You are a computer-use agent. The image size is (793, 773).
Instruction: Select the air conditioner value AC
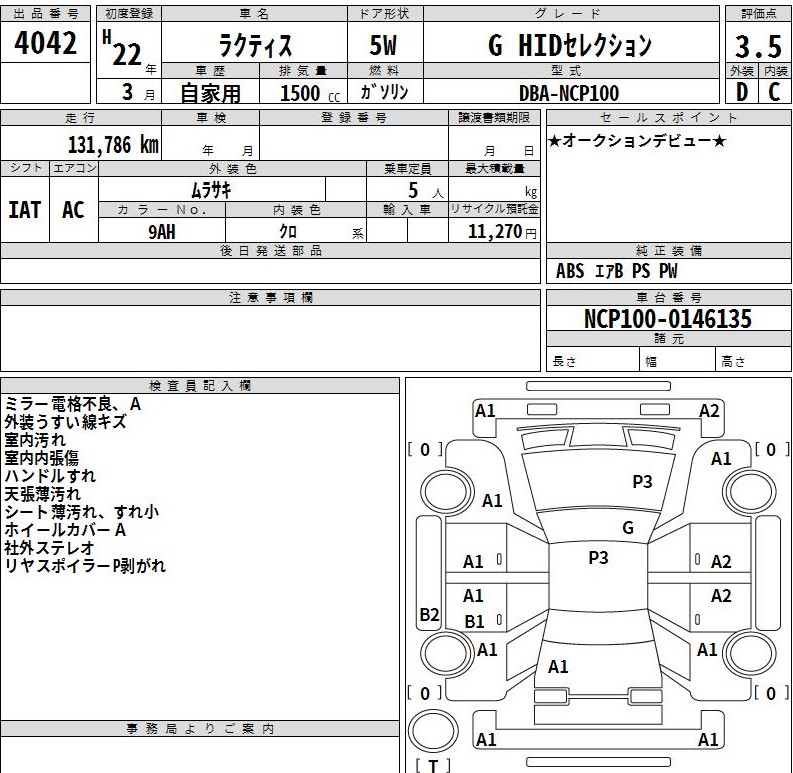(73, 210)
